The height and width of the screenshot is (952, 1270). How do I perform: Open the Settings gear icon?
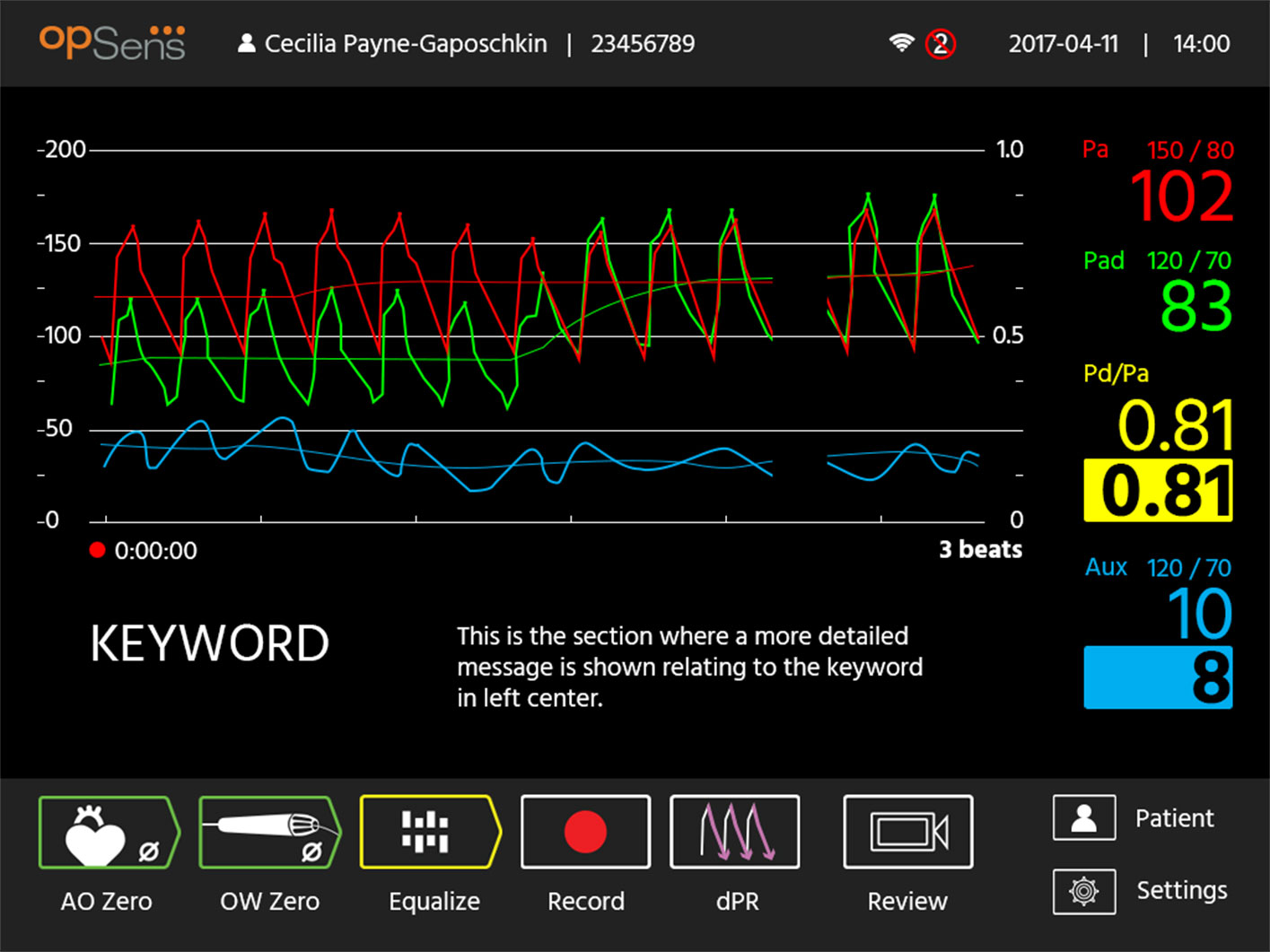1084,891
